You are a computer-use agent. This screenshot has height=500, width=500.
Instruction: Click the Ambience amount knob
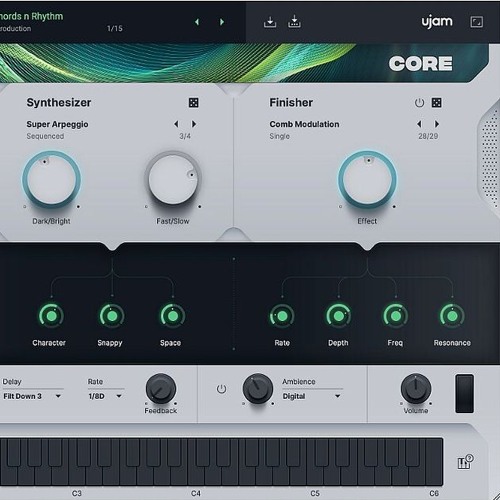click(258, 389)
